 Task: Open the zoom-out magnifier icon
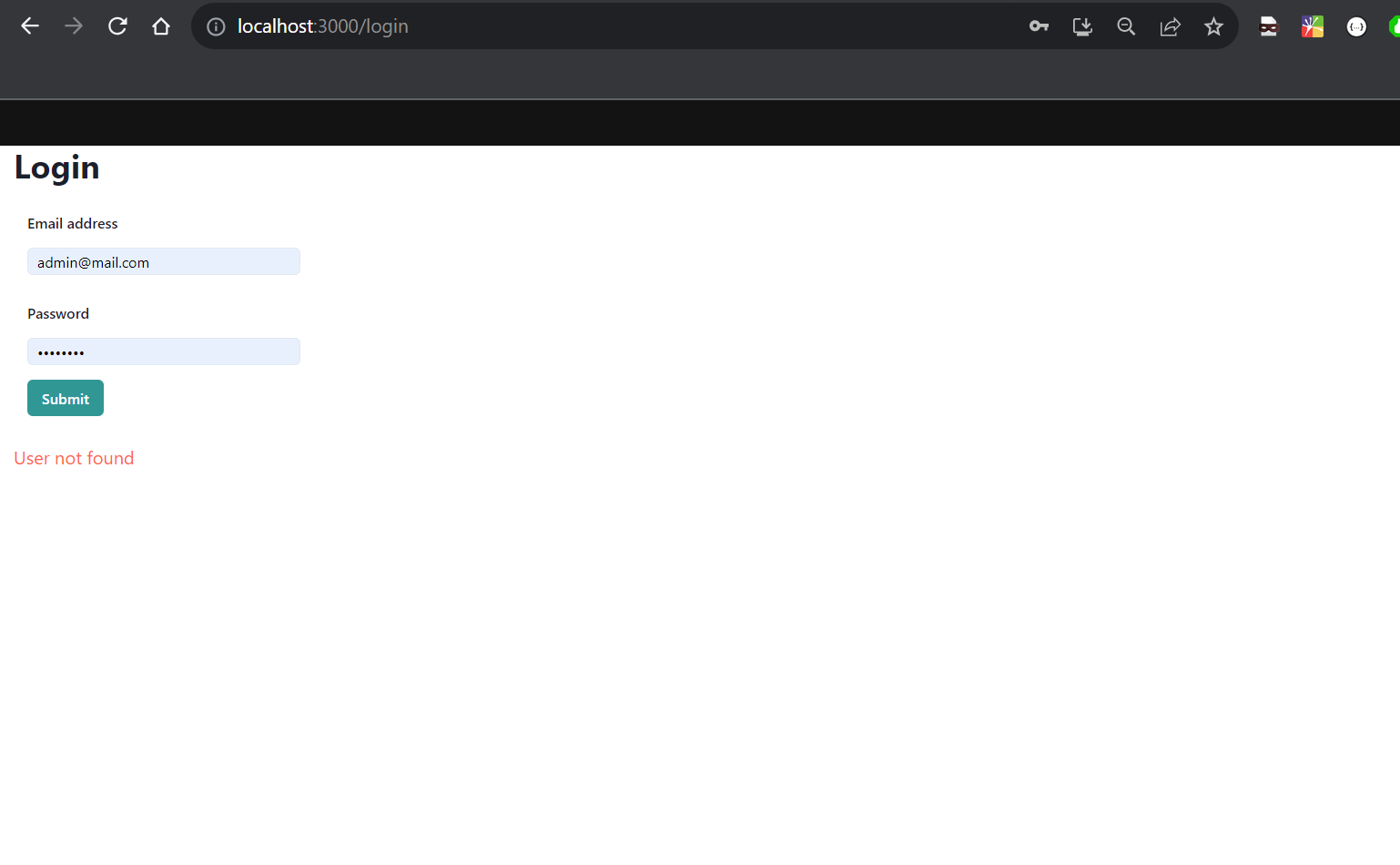tap(1126, 26)
